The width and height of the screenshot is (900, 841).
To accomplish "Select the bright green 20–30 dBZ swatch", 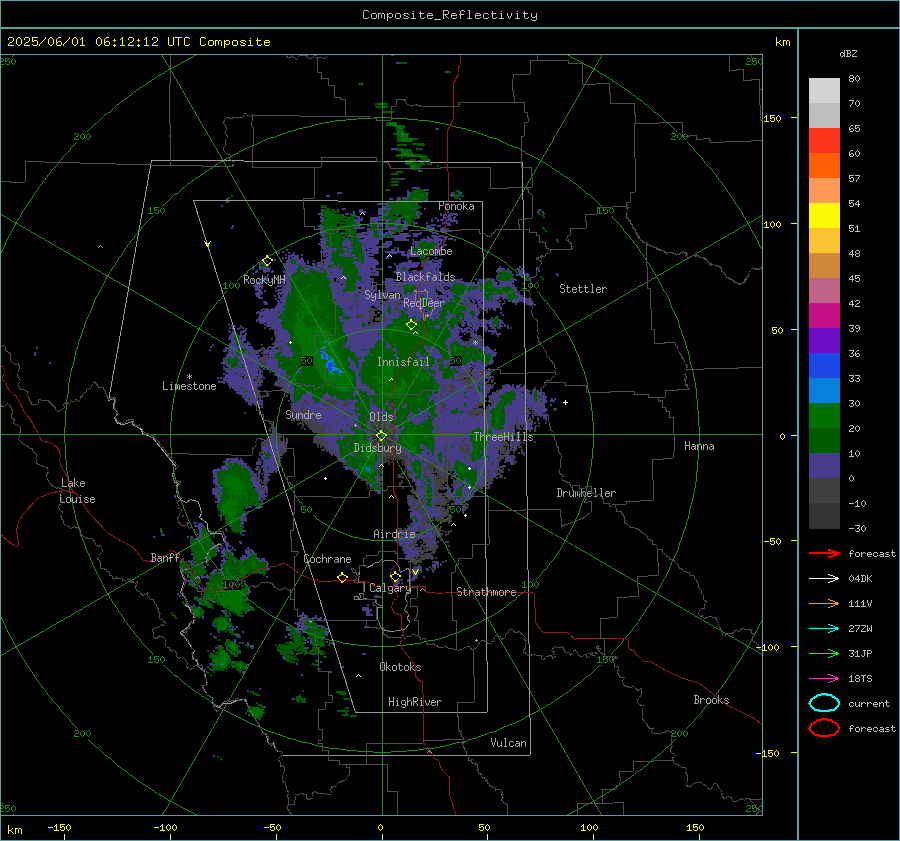I will (x=824, y=415).
